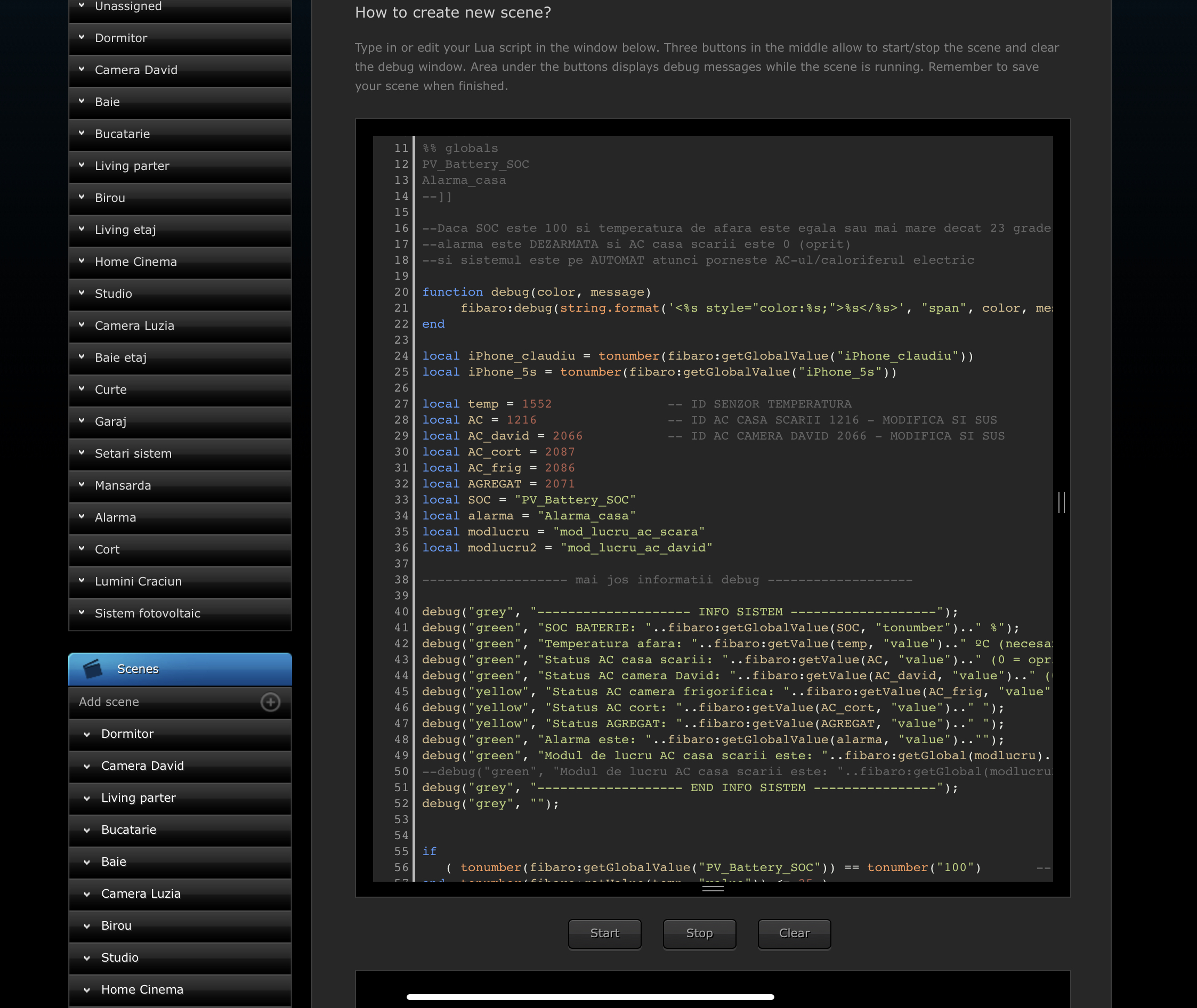The image size is (1197, 1008).
Task: Expand the Birou room chevron in rooms list
Action: (82, 197)
